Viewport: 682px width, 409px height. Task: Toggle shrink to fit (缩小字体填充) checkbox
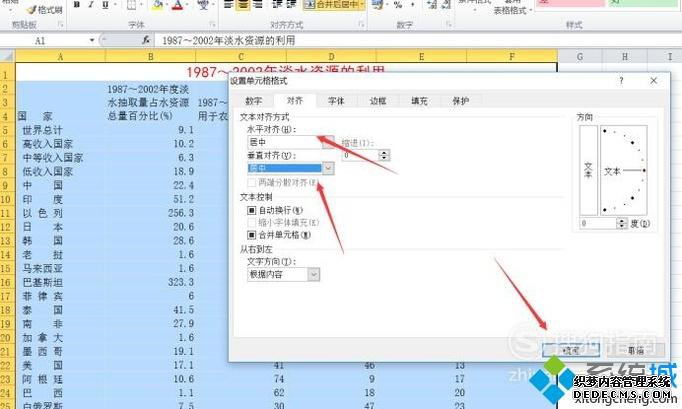251,223
